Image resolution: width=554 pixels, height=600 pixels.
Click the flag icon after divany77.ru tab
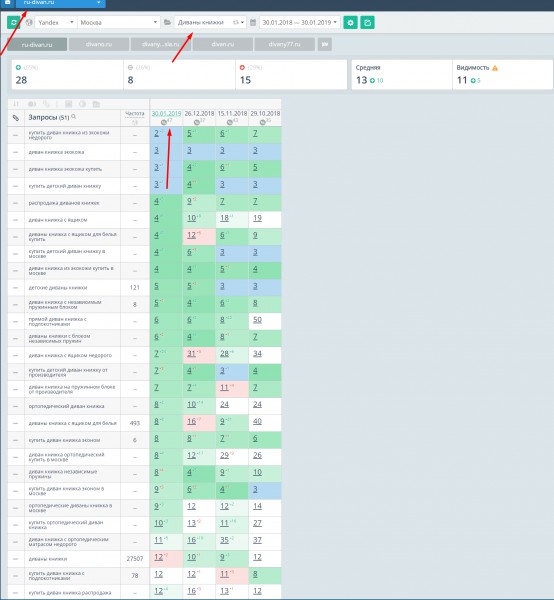click(325, 44)
